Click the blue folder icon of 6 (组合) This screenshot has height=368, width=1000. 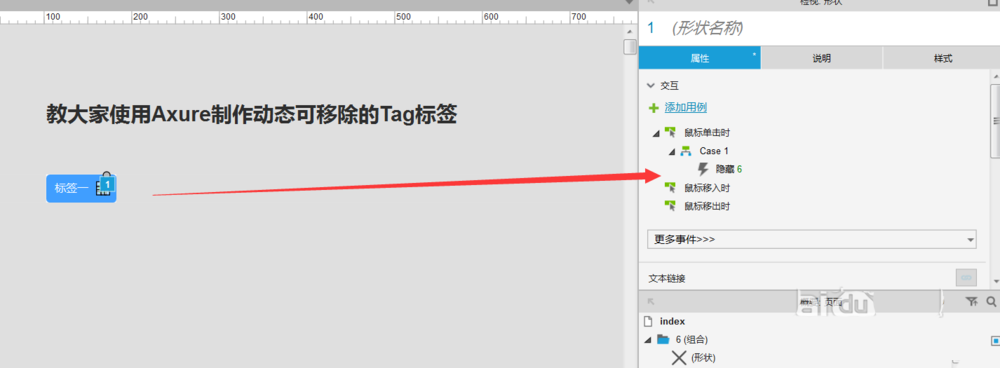(x=663, y=340)
